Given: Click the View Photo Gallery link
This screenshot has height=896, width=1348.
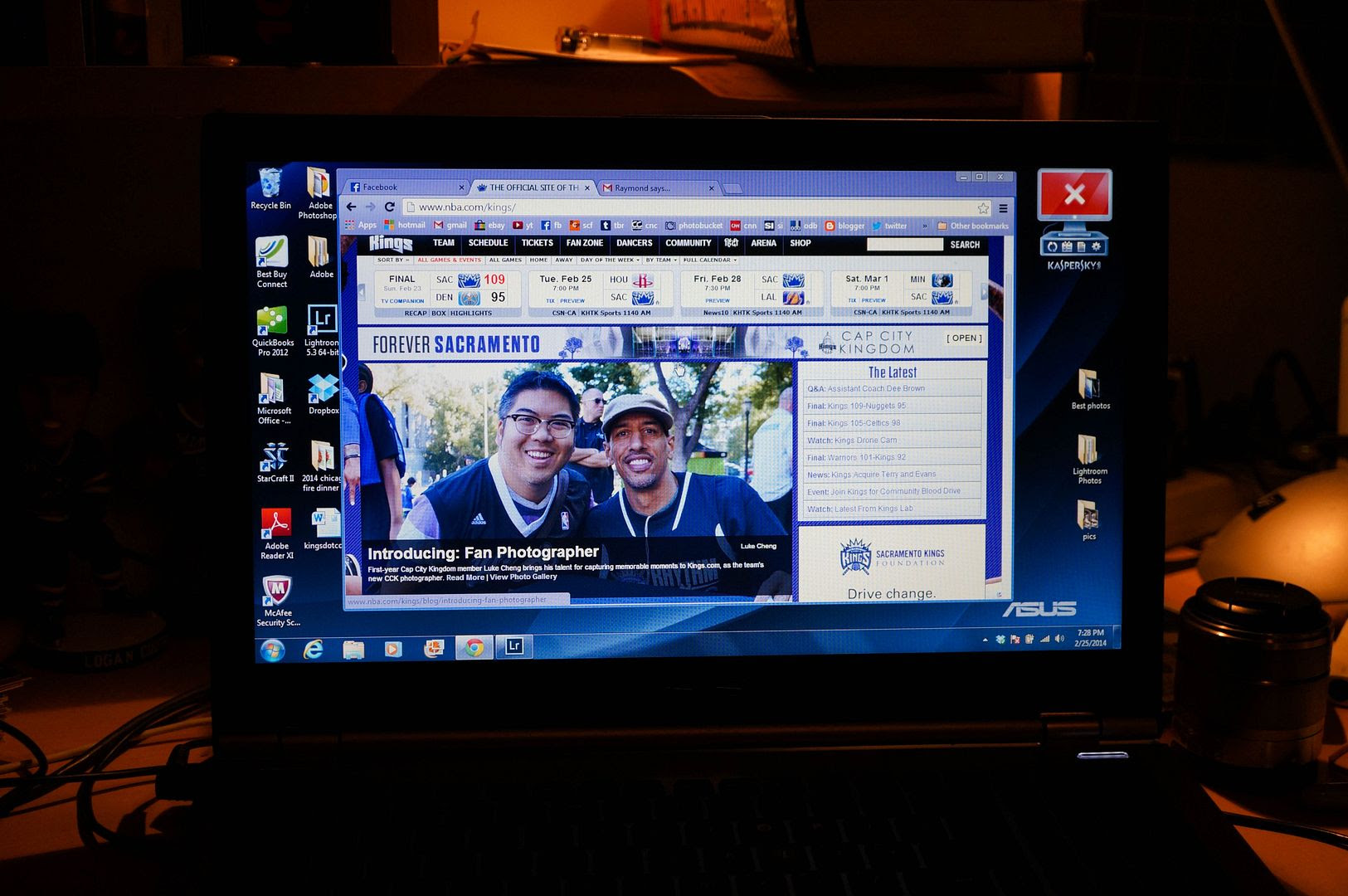Looking at the screenshot, I should pos(523,577).
